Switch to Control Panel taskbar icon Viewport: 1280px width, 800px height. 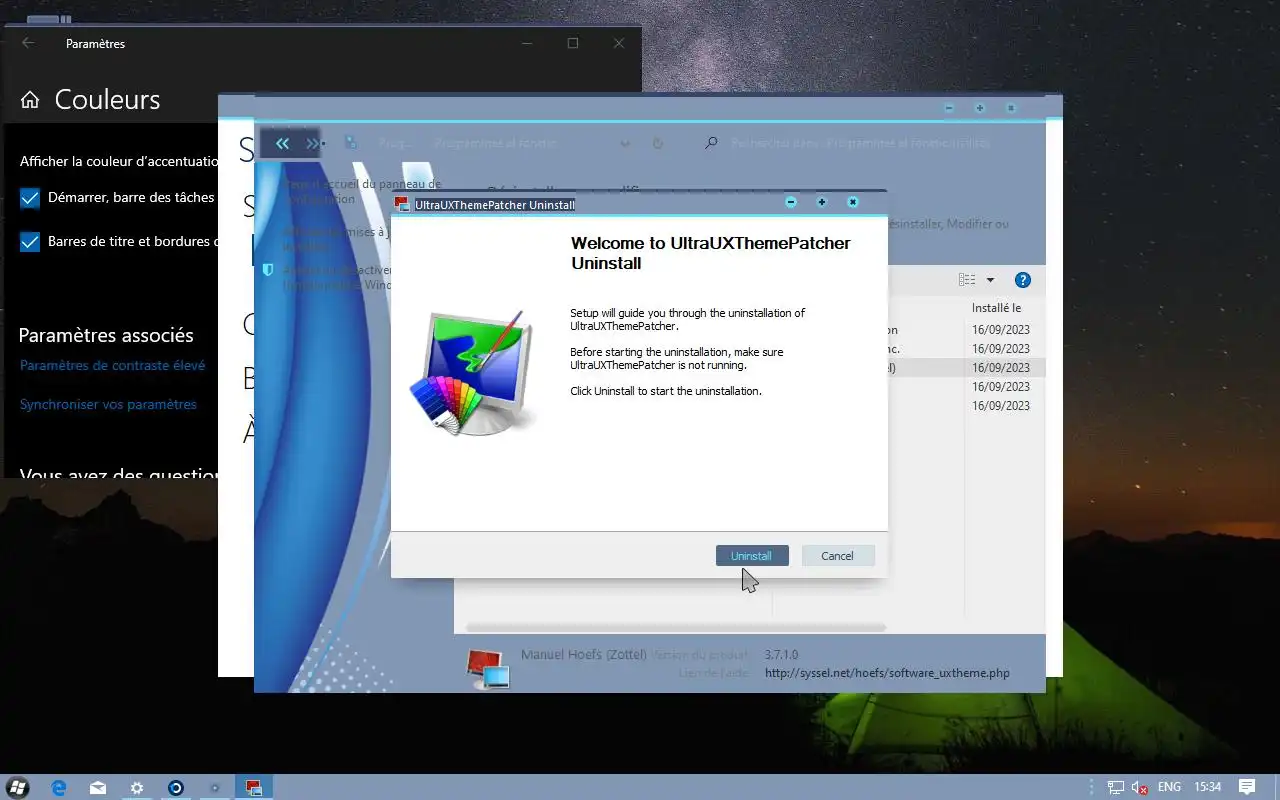[215, 787]
